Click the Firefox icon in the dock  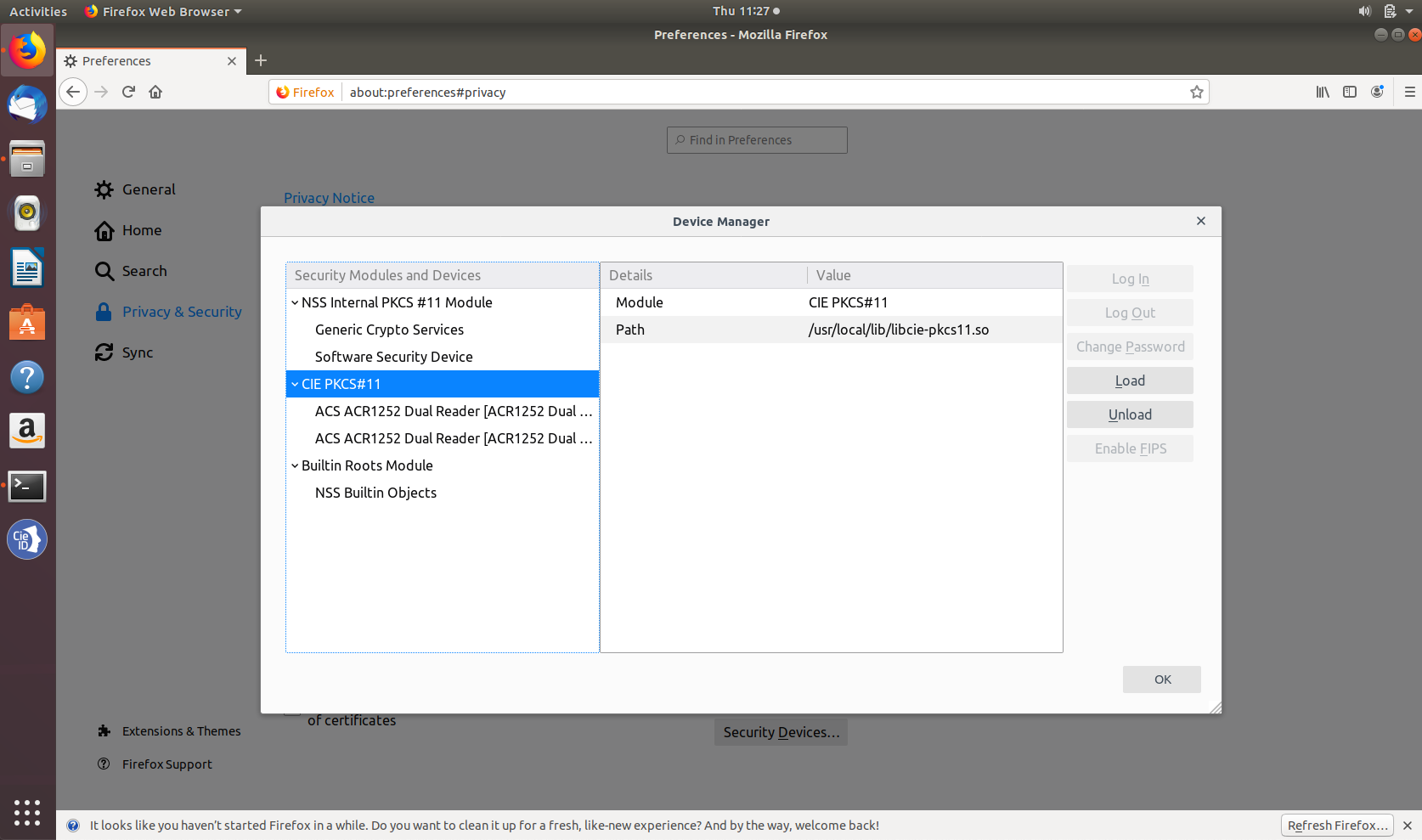click(x=27, y=50)
